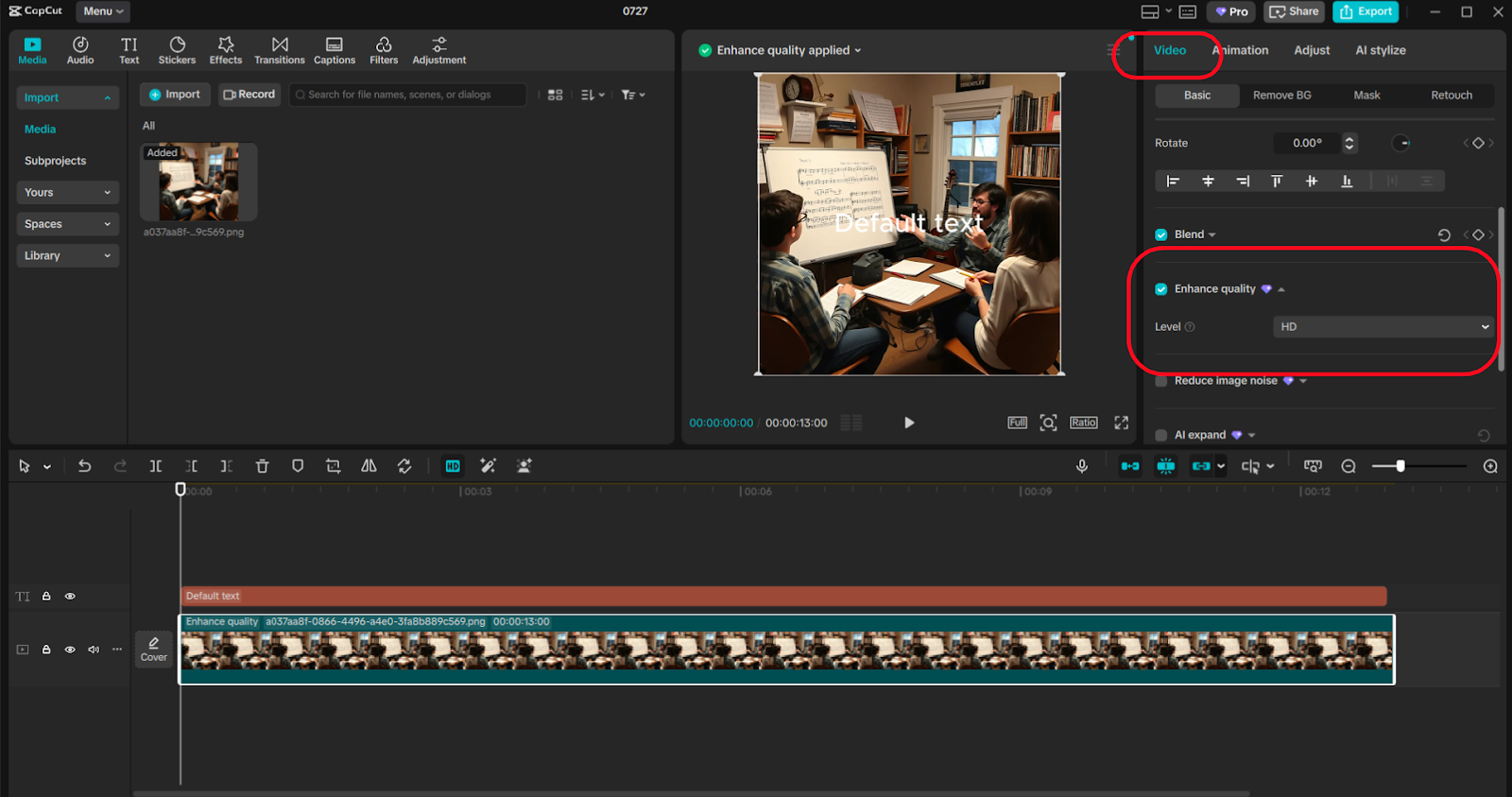This screenshot has height=797, width=1512.
Task: Uncheck the Enhance quality checkbox
Action: 1161,289
